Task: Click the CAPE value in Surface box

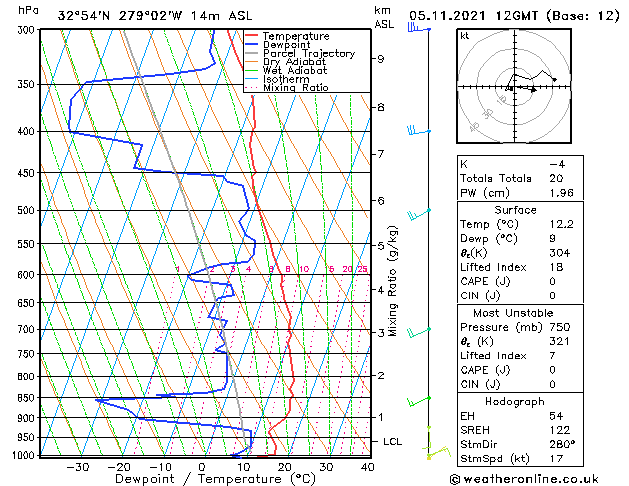Action: (552, 281)
